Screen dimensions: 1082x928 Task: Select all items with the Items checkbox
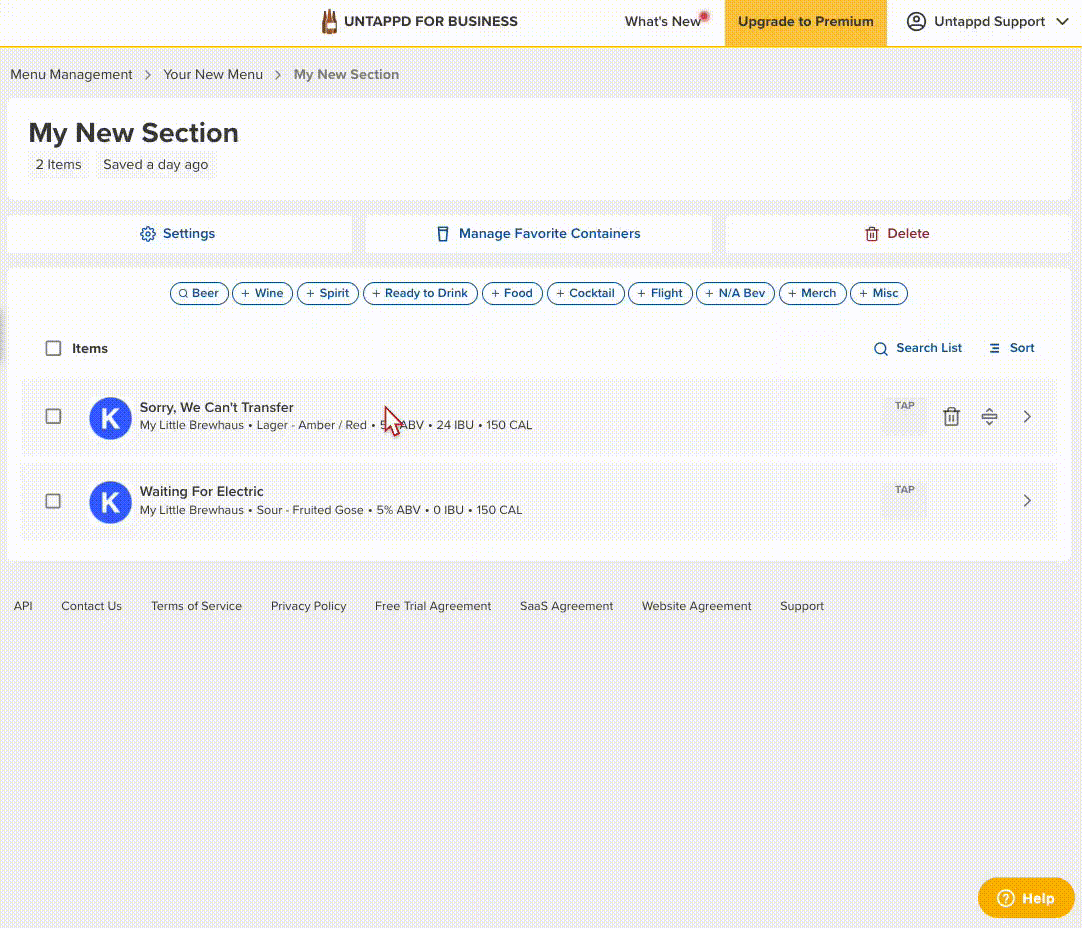[x=53, y=348]
